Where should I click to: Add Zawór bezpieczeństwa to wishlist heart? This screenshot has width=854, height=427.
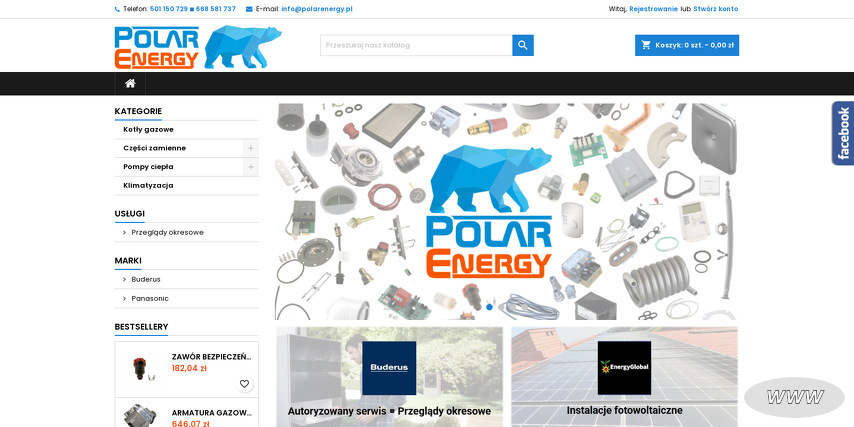click(245, 384)
